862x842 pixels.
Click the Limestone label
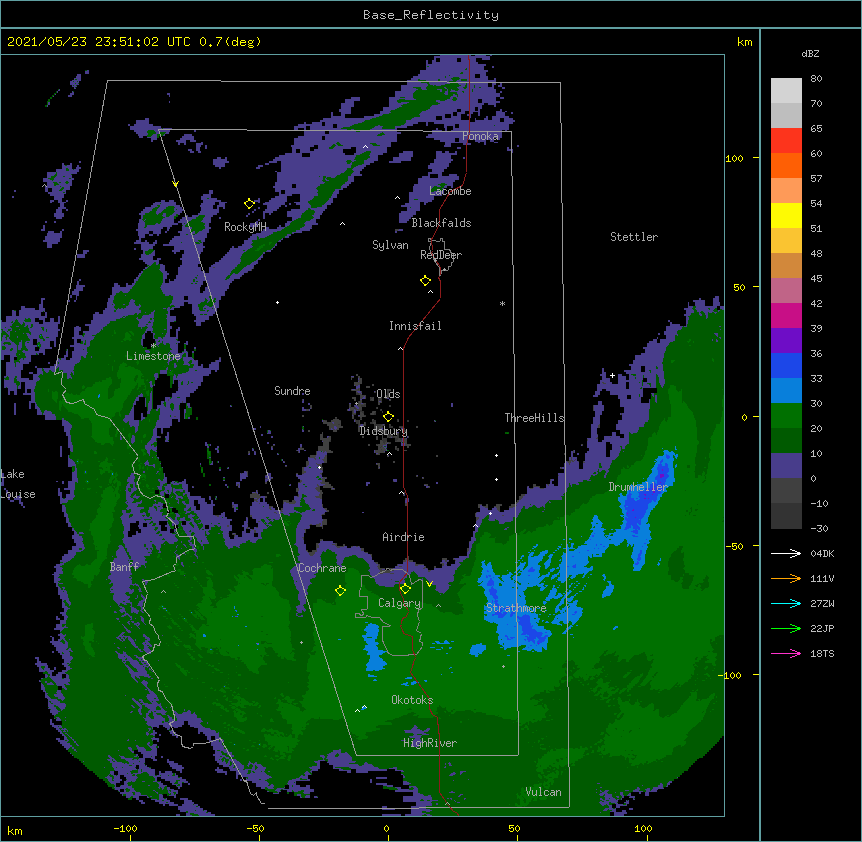pos(153,356)
